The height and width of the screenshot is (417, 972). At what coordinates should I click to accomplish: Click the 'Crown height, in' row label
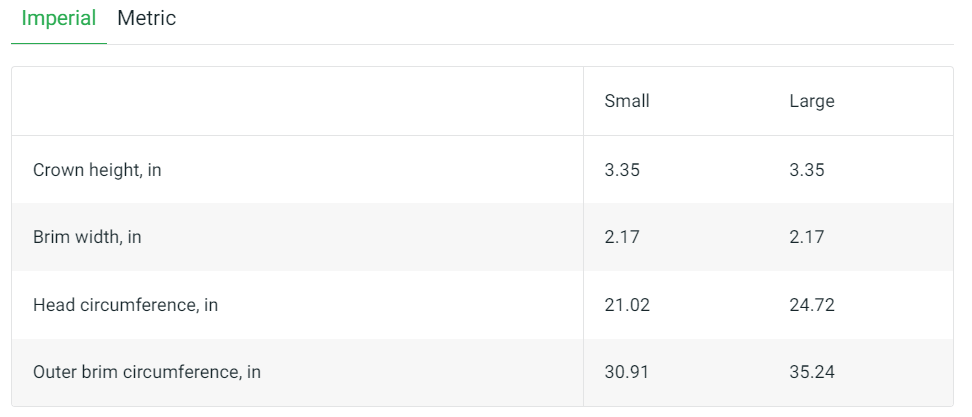(x=97, y=170)
